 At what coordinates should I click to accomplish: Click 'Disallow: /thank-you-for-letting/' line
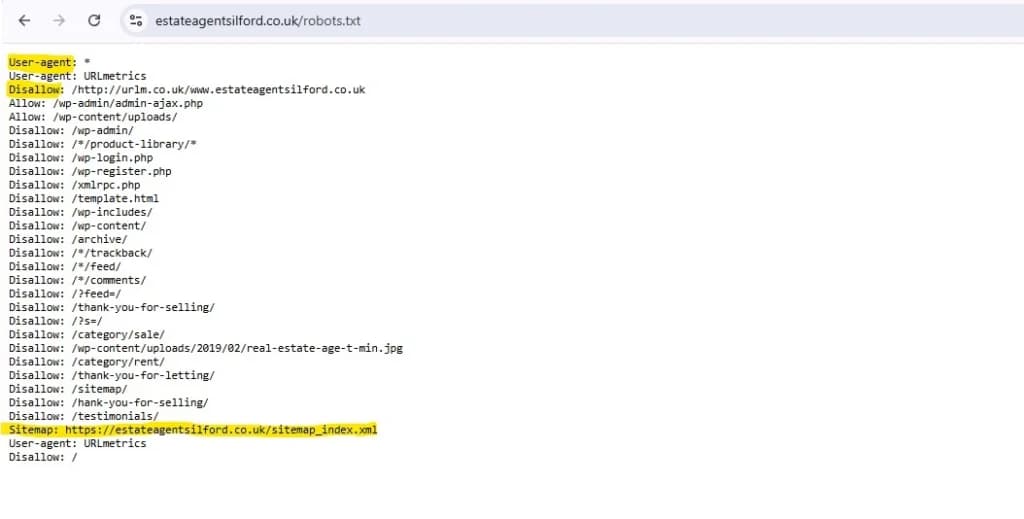(112, 375)
